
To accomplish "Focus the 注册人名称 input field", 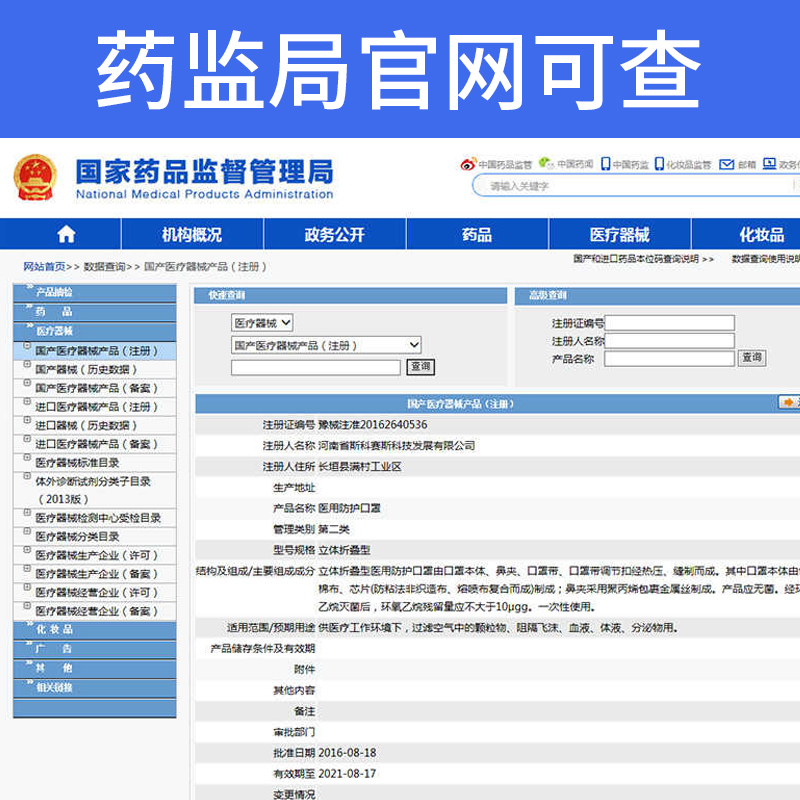I will pos(669,340).
